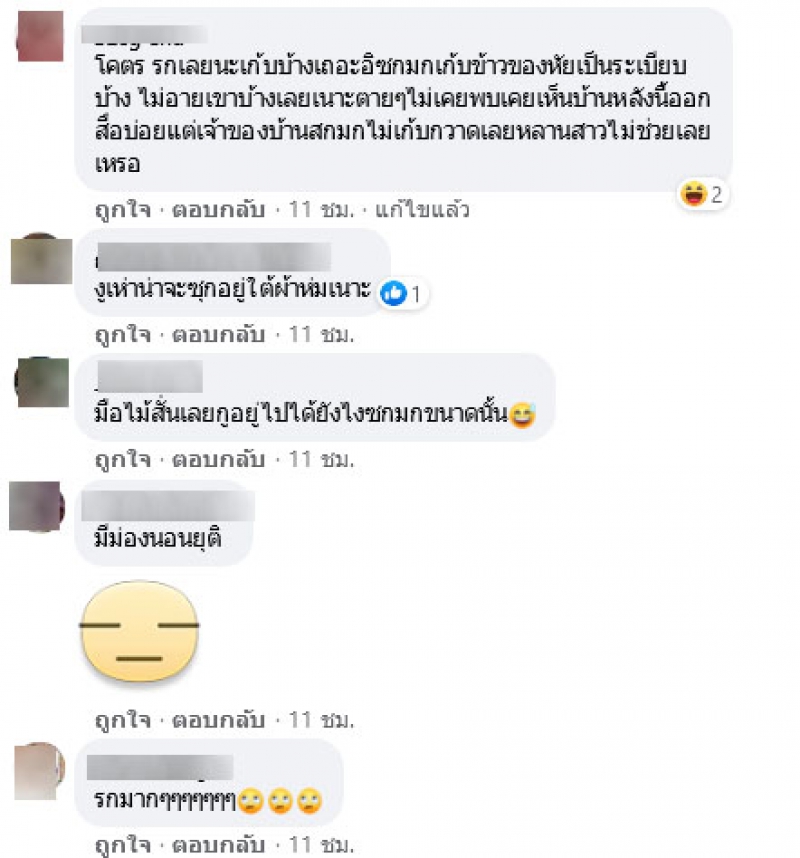Click ตอบกลับ under the last รกมาก comment

218,844
